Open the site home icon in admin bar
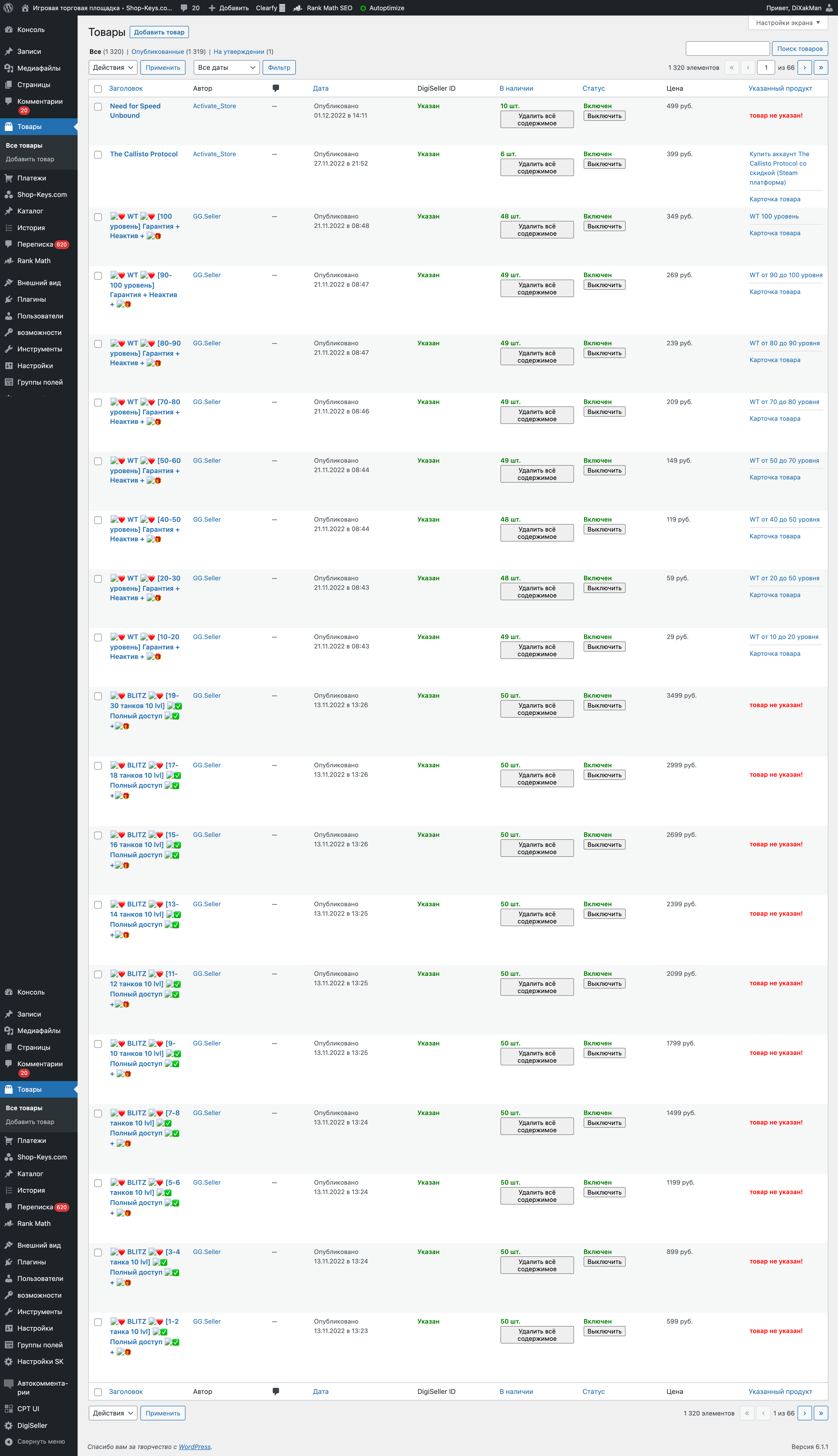 coord(25,8)
